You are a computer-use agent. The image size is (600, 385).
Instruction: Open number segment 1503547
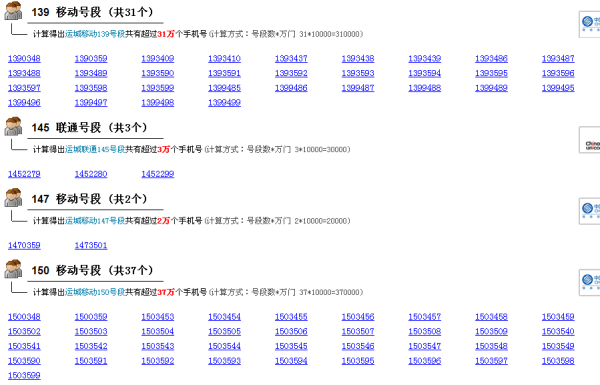click(425, 346)
